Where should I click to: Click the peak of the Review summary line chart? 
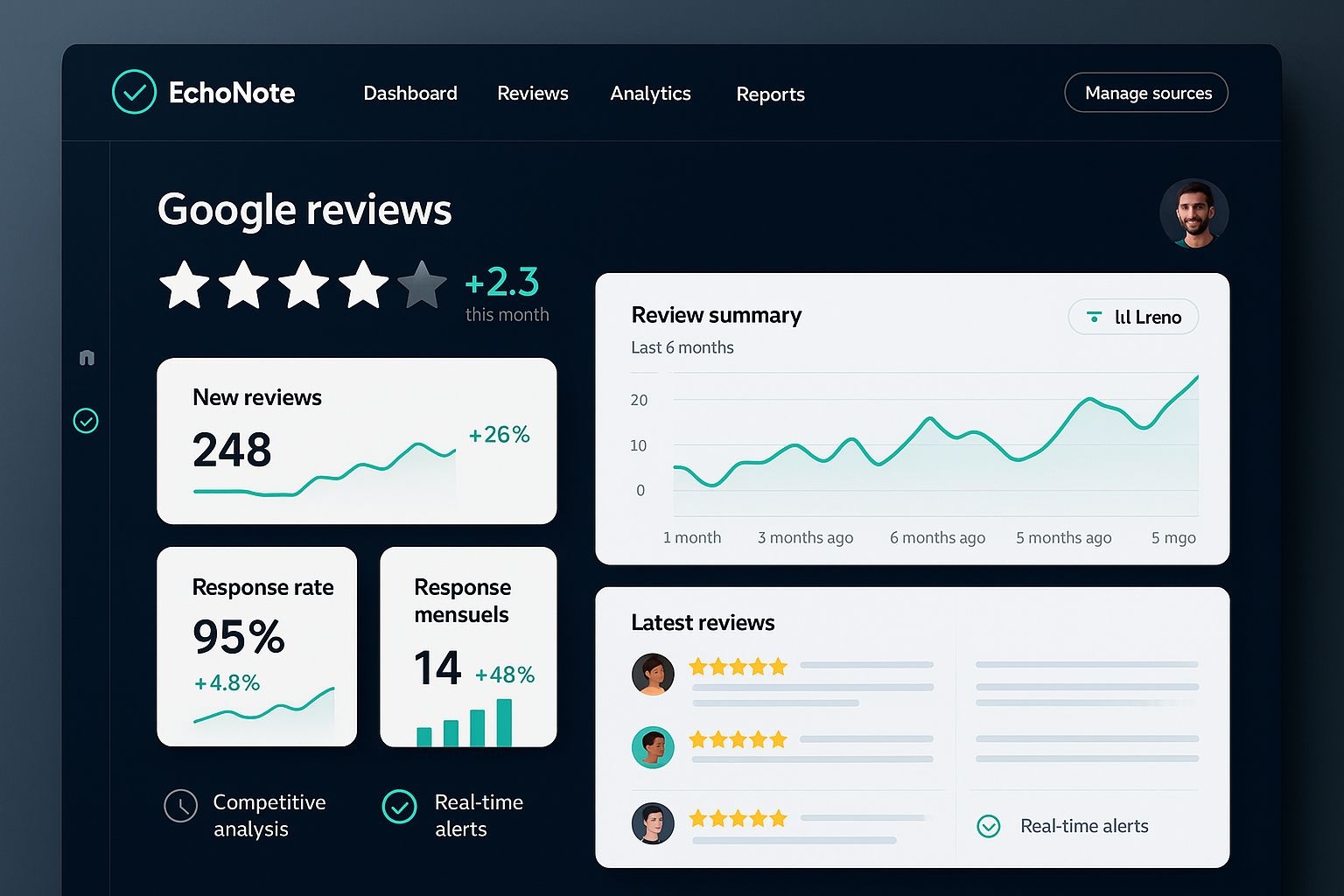(x=1196, y=377)
